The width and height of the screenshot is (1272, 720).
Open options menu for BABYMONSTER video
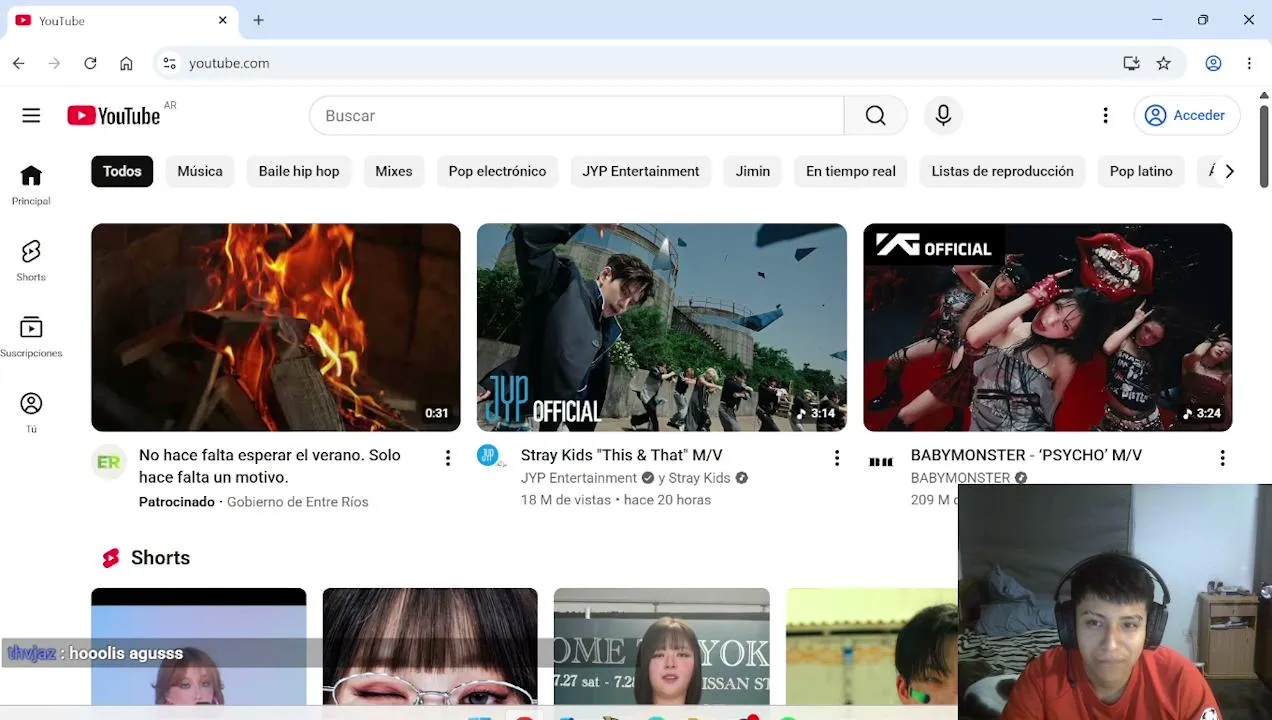pyautogui.click(x=1222, y=458)
